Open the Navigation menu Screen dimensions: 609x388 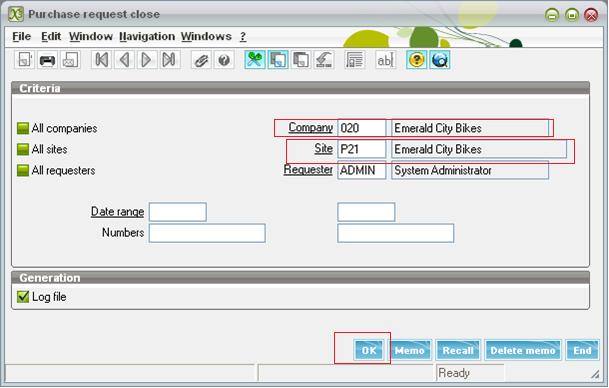(147, 37)
